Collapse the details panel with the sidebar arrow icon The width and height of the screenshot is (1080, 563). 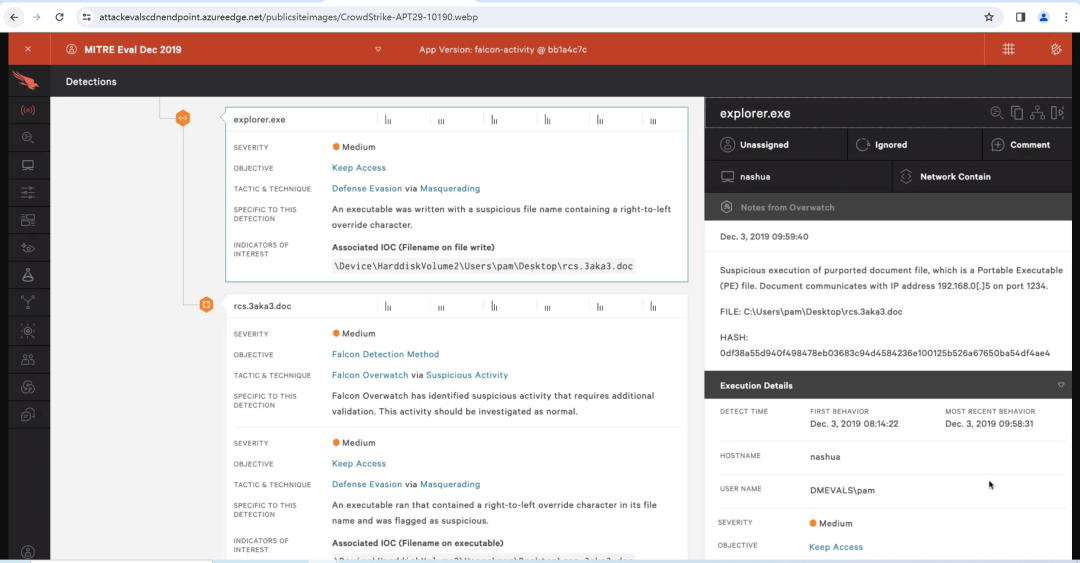(1058, 113)
